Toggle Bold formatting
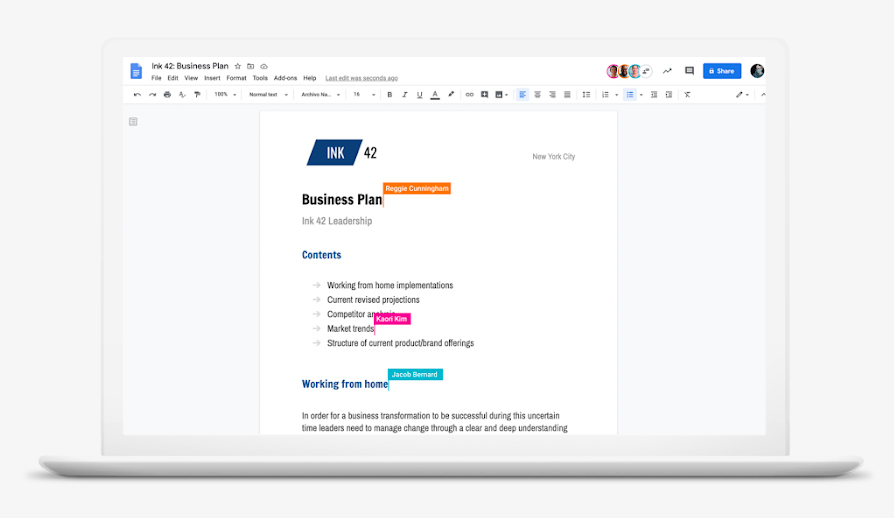This screenshot has width=894, height=518. (x=390, y=95)
